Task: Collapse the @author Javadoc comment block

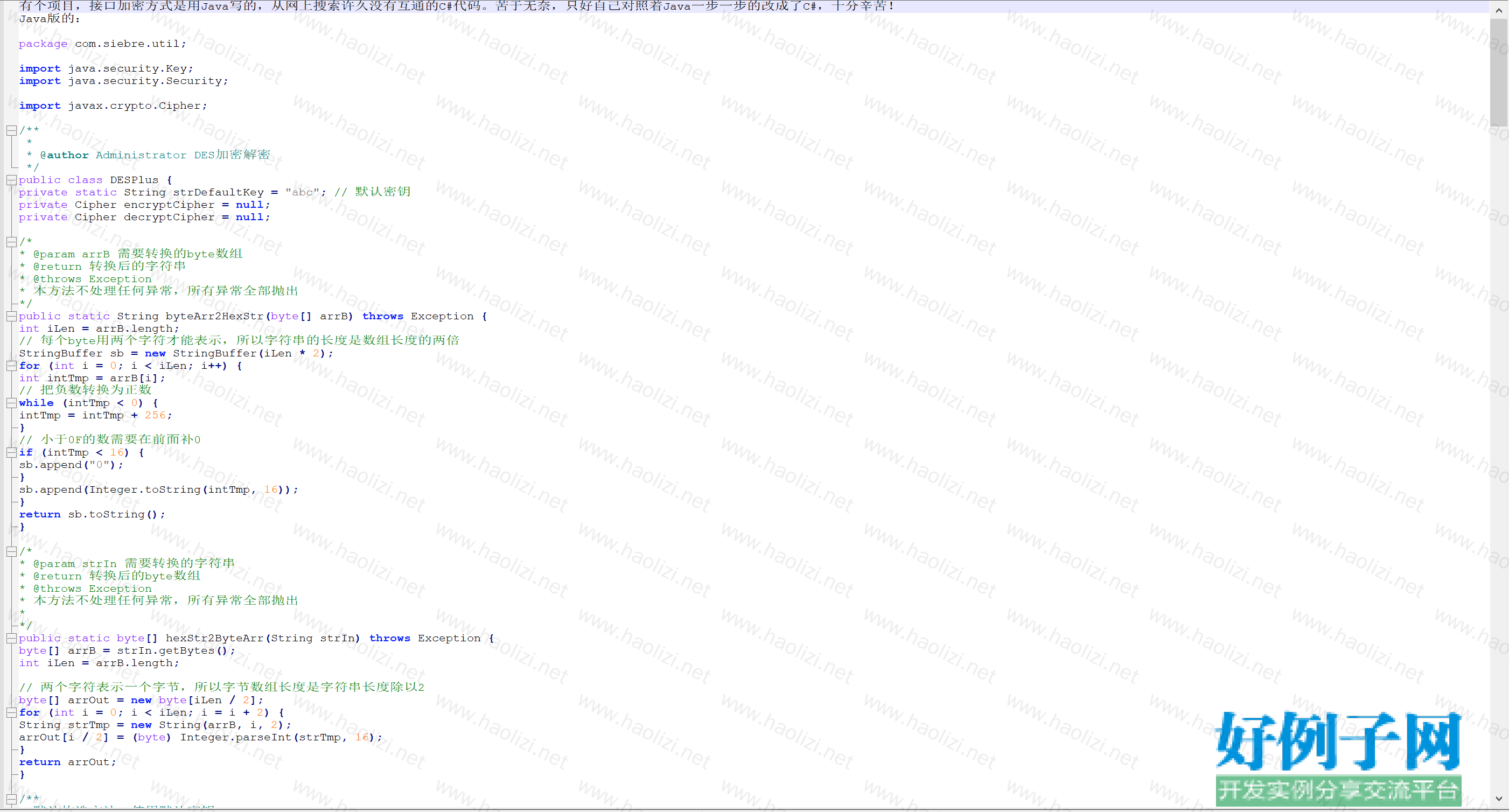Action: (11, 131)
